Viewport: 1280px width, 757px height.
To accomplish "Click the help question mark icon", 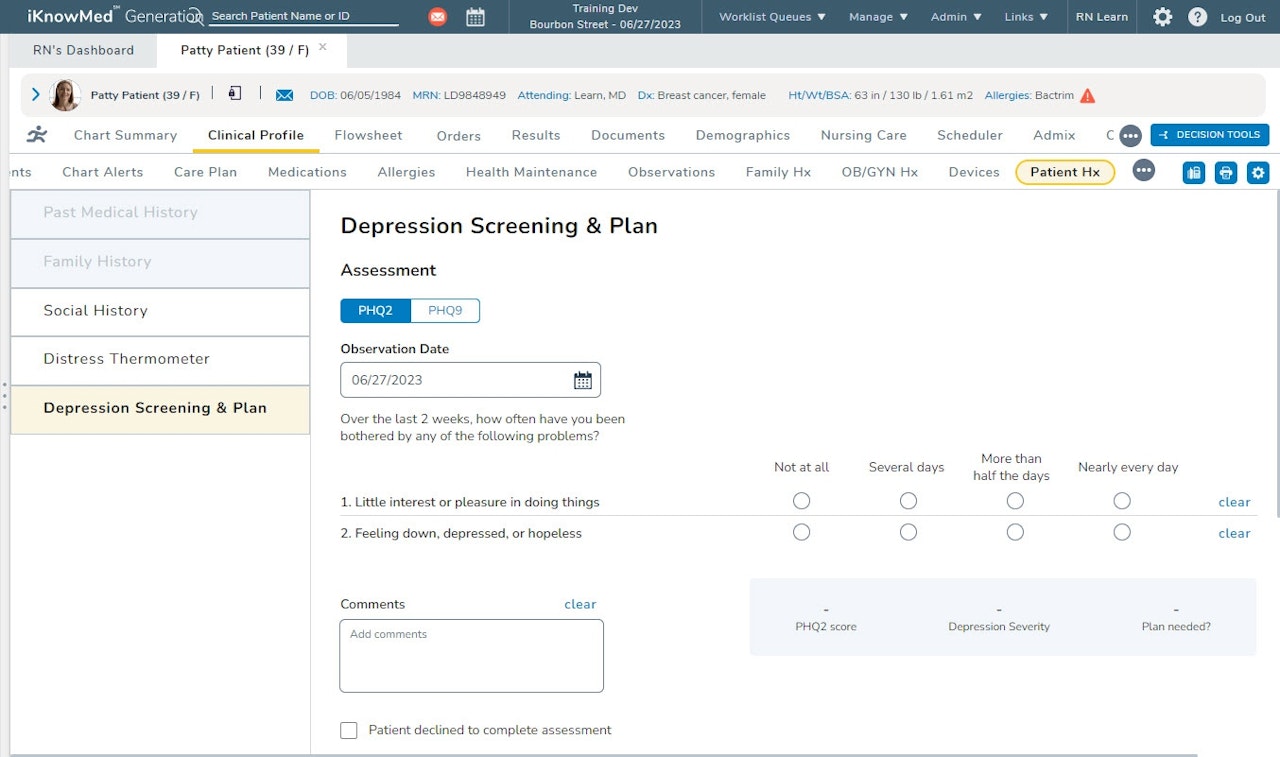I will tap(1197, 17).
